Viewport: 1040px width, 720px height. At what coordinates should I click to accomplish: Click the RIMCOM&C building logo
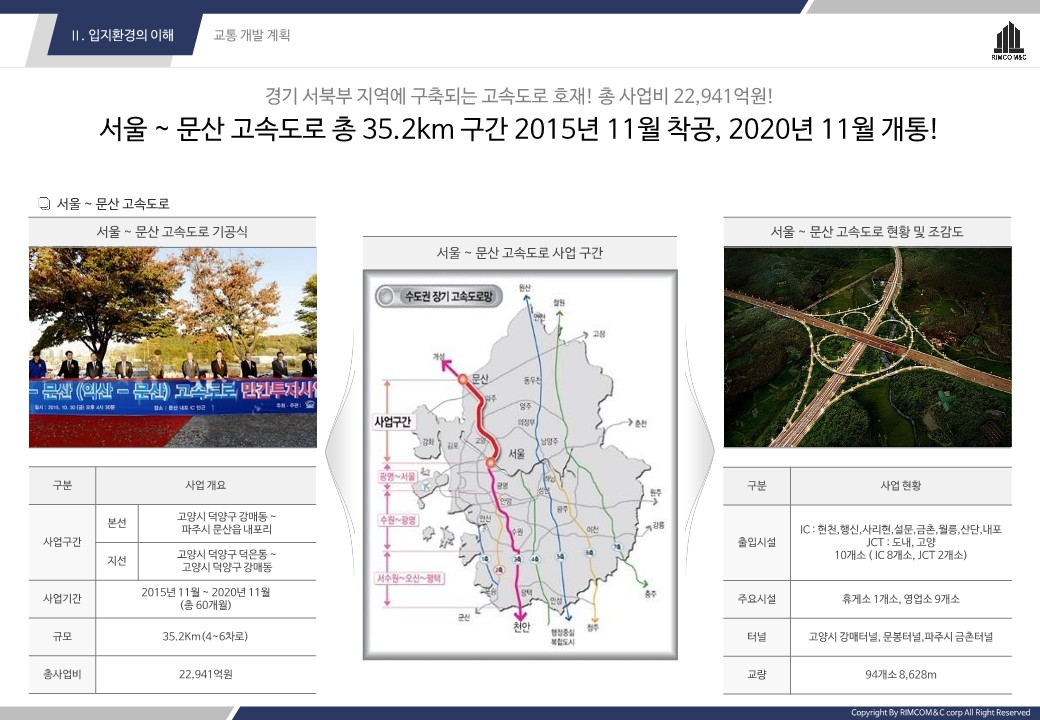coord(1008,40)
